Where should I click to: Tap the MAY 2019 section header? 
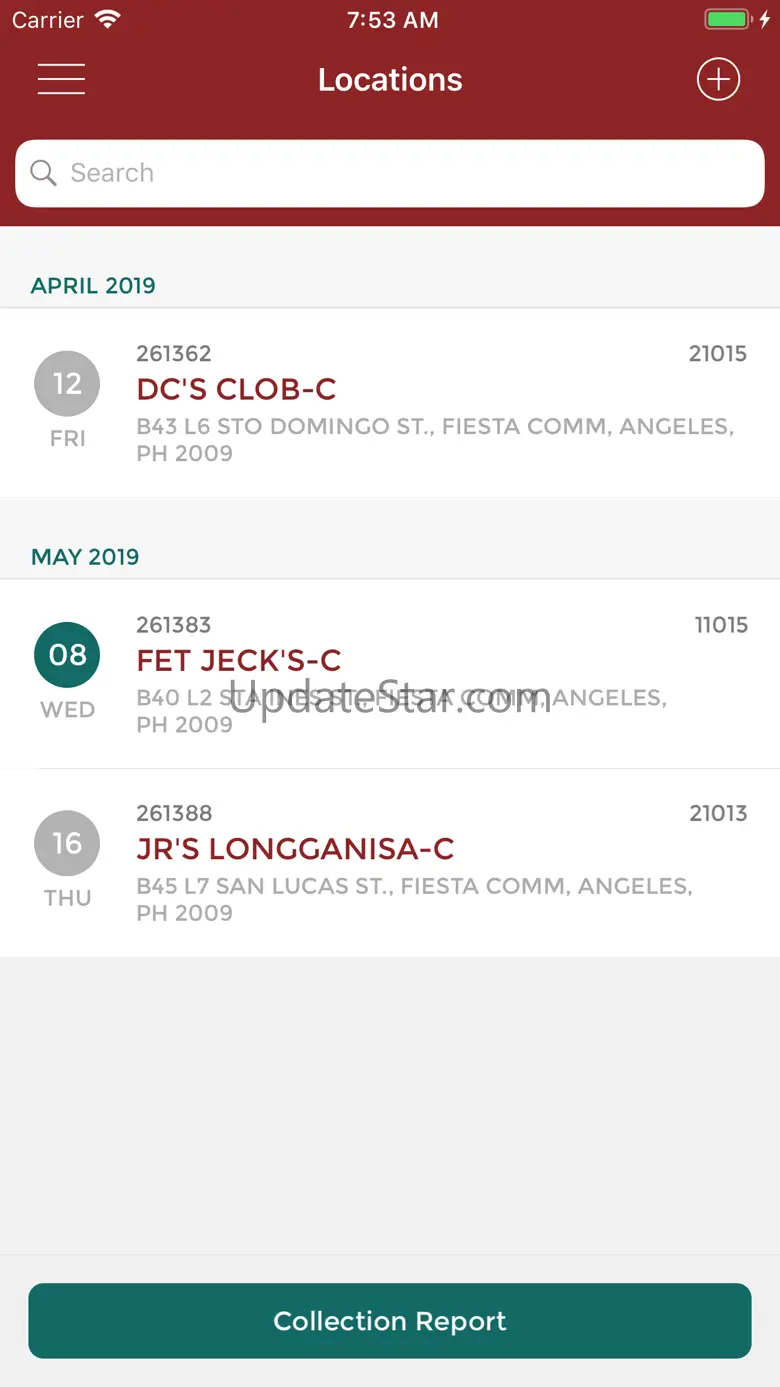[85, 557]
